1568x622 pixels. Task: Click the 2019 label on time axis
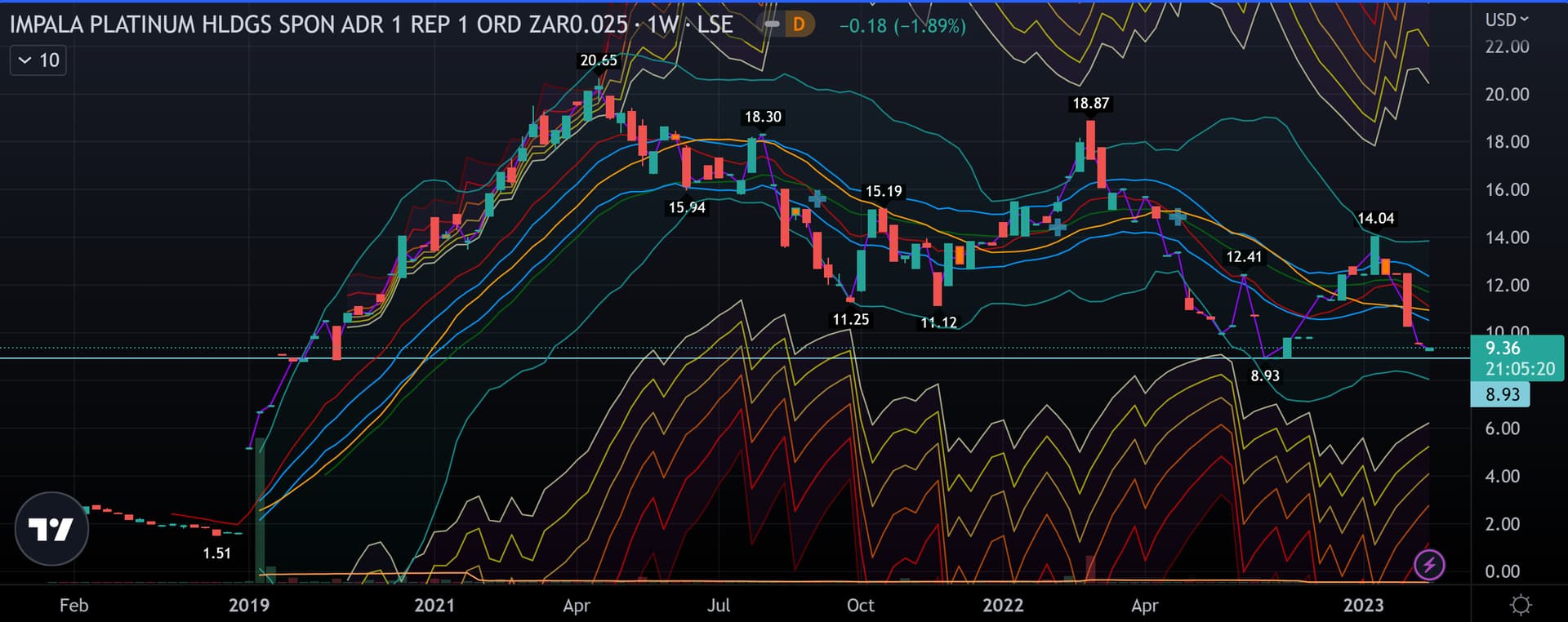tap(249, 605)
